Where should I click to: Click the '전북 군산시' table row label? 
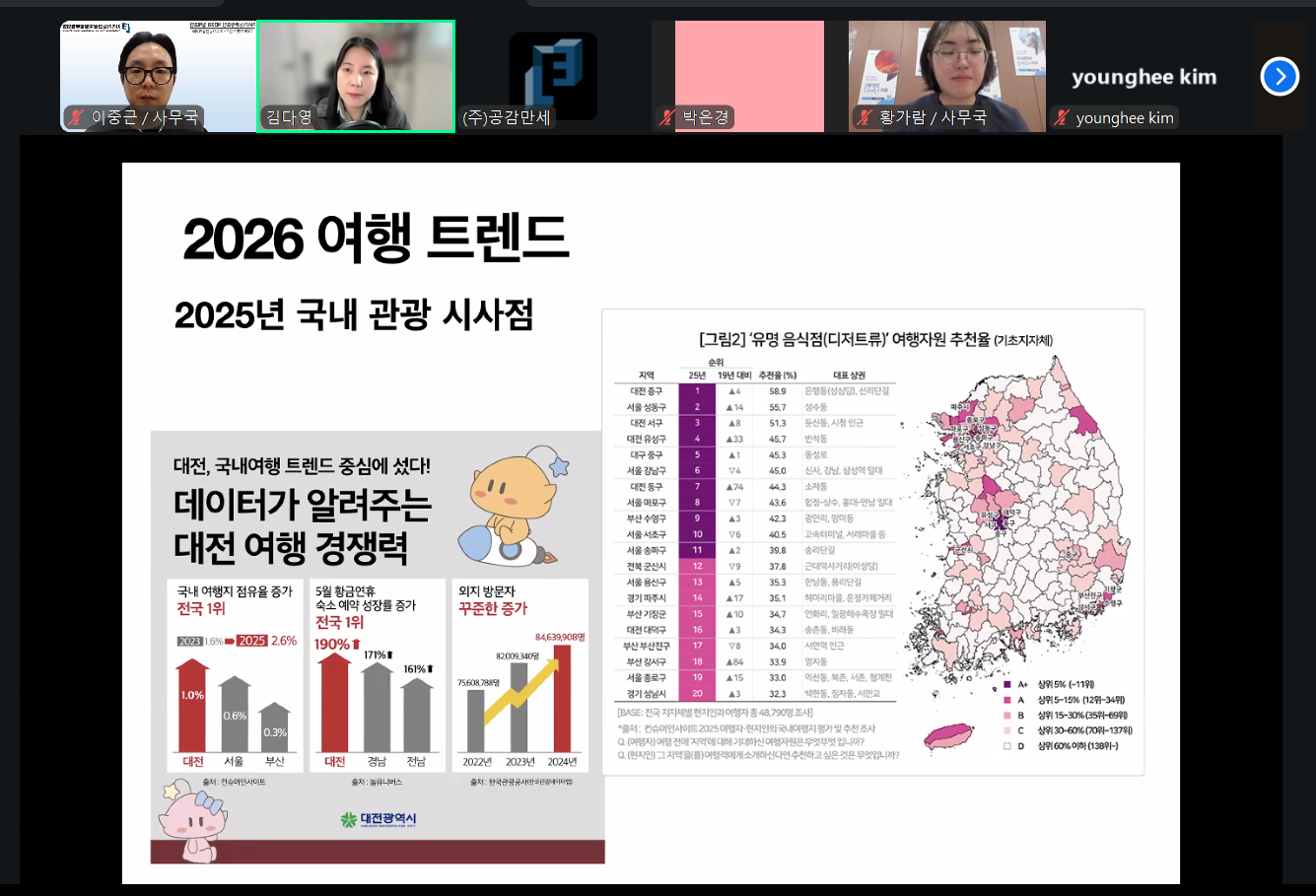(x=647, y=567)
